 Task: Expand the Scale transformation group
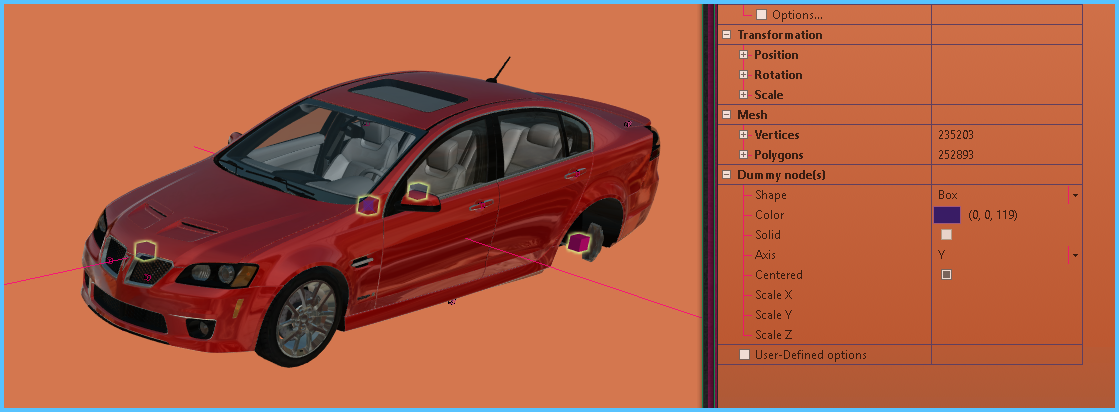(744, 95)
